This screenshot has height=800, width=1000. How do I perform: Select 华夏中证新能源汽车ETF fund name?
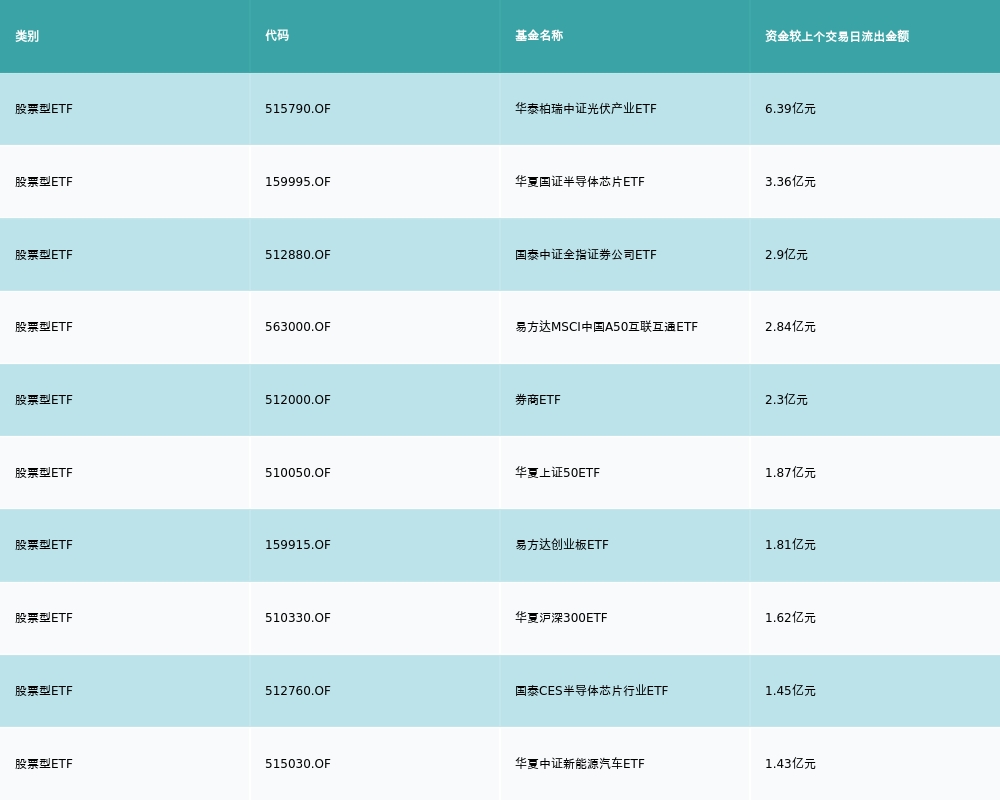pyautogui.click(x=580, y=764)
